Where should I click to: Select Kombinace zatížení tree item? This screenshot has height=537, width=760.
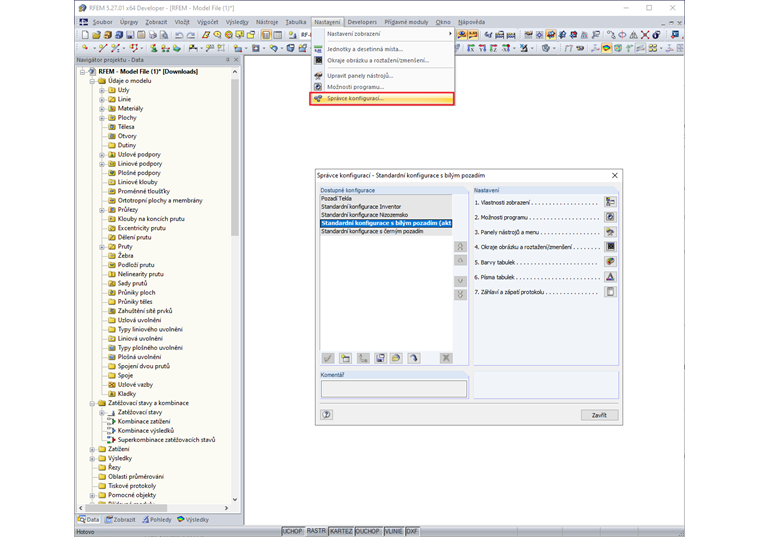144,422
